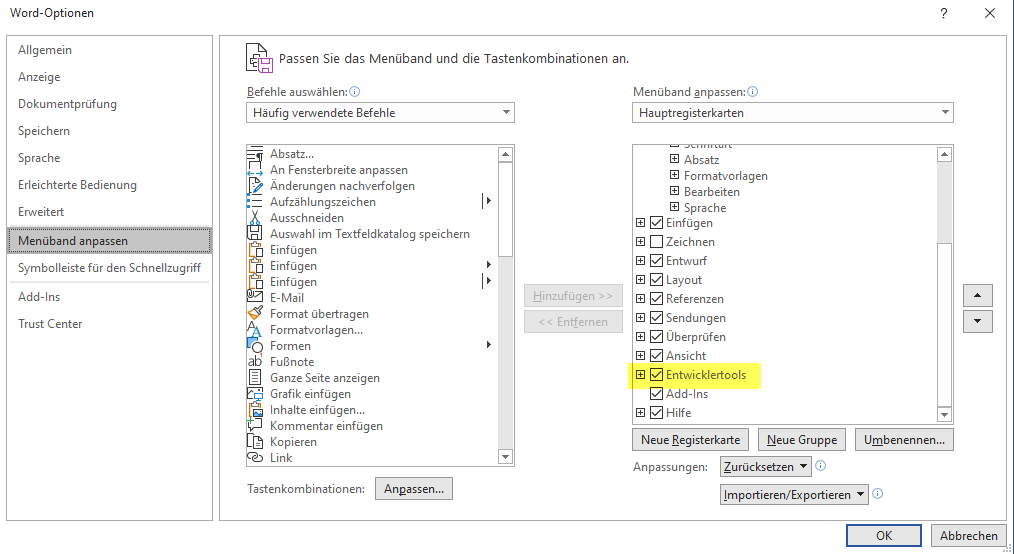Screen dimensions: 1014x554
Task: Click Auswahl im Textfeldkatalog speichern icon
Action: click(x=255, y=234)
